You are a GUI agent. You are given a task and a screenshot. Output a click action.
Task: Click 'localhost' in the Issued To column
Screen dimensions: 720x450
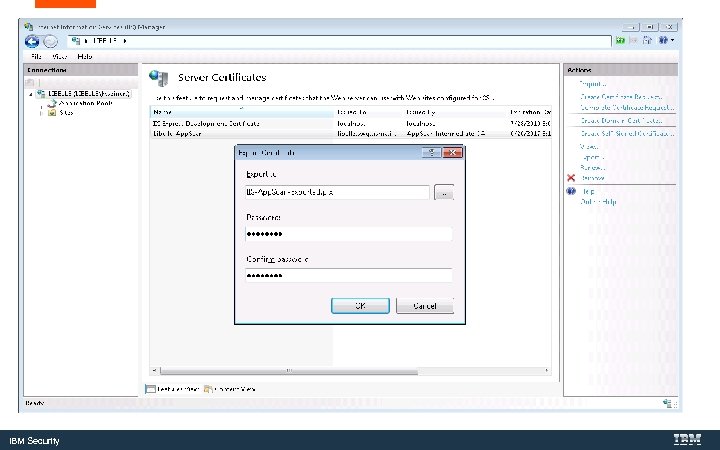pyautogui.click(x=351, y=124)
